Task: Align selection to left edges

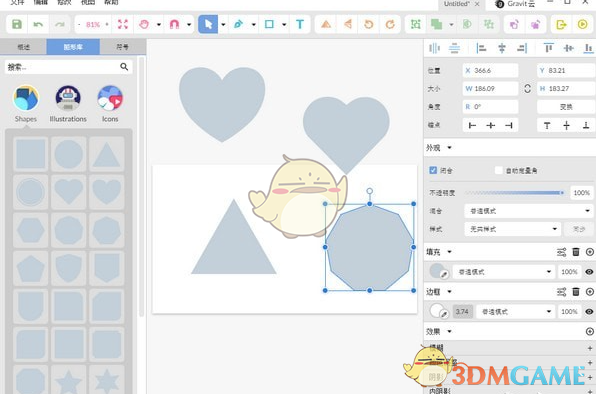Action: click(481, 48)
